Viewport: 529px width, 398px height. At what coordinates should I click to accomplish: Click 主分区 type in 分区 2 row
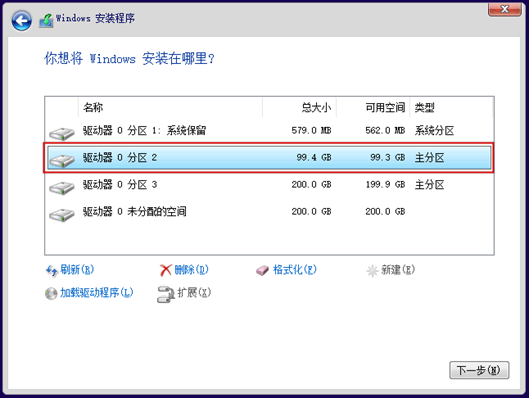pos(429,158)
